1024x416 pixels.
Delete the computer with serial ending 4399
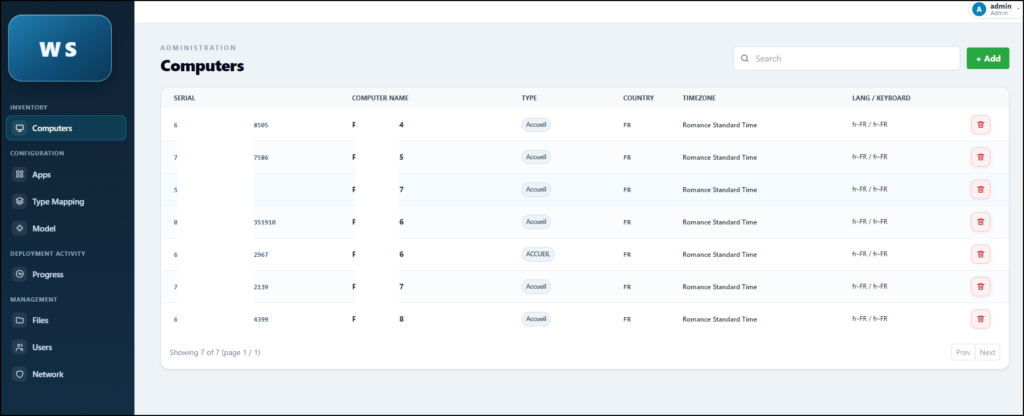pyautogui.click(x=980, y=319)
